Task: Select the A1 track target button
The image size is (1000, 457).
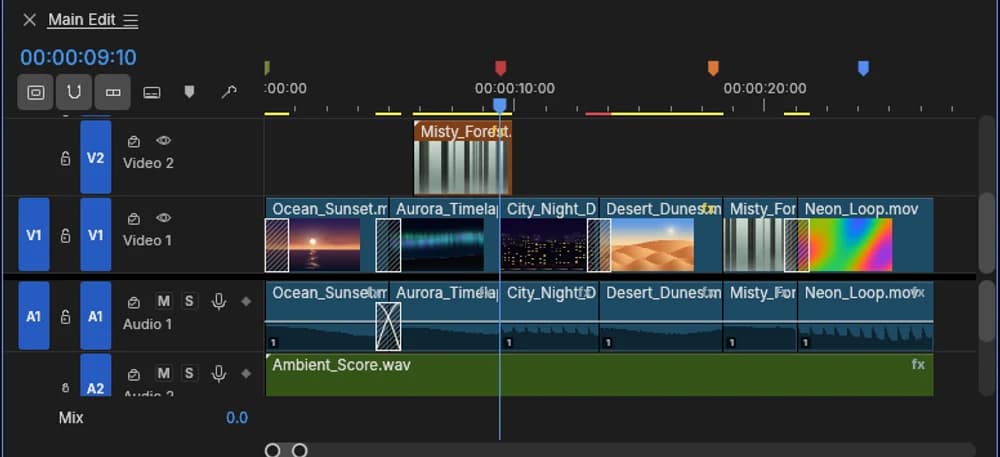Action: coord(96,316)
